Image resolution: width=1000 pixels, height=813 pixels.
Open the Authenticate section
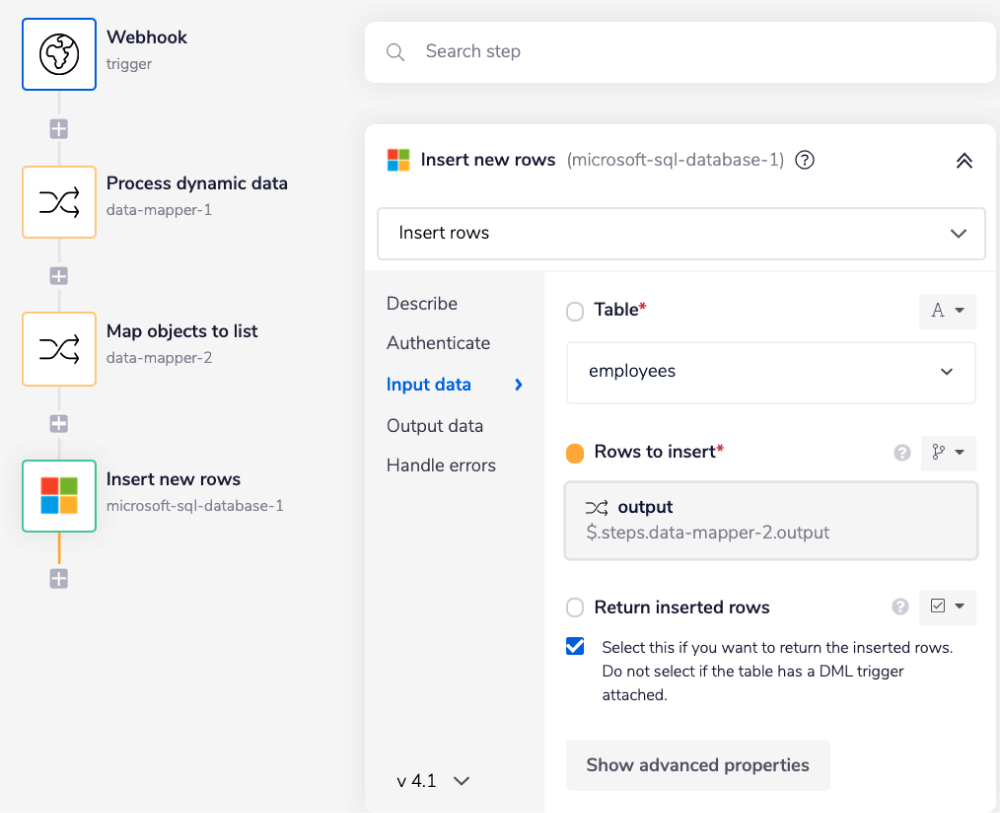coord(438,343)
